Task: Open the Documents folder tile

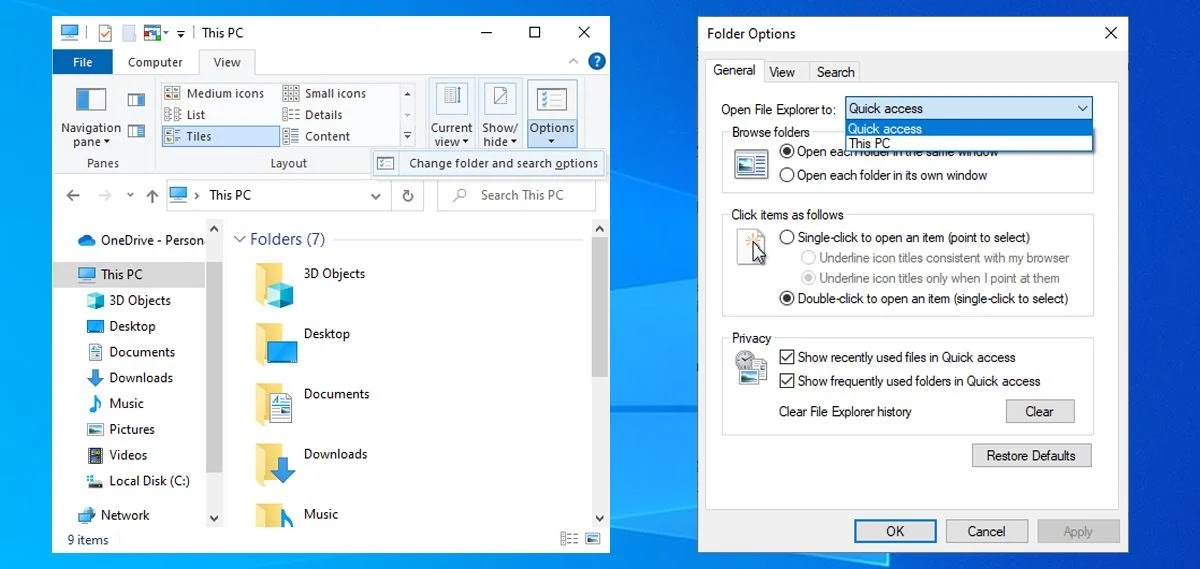Action: pyautogui.click(x=312, y=404)
